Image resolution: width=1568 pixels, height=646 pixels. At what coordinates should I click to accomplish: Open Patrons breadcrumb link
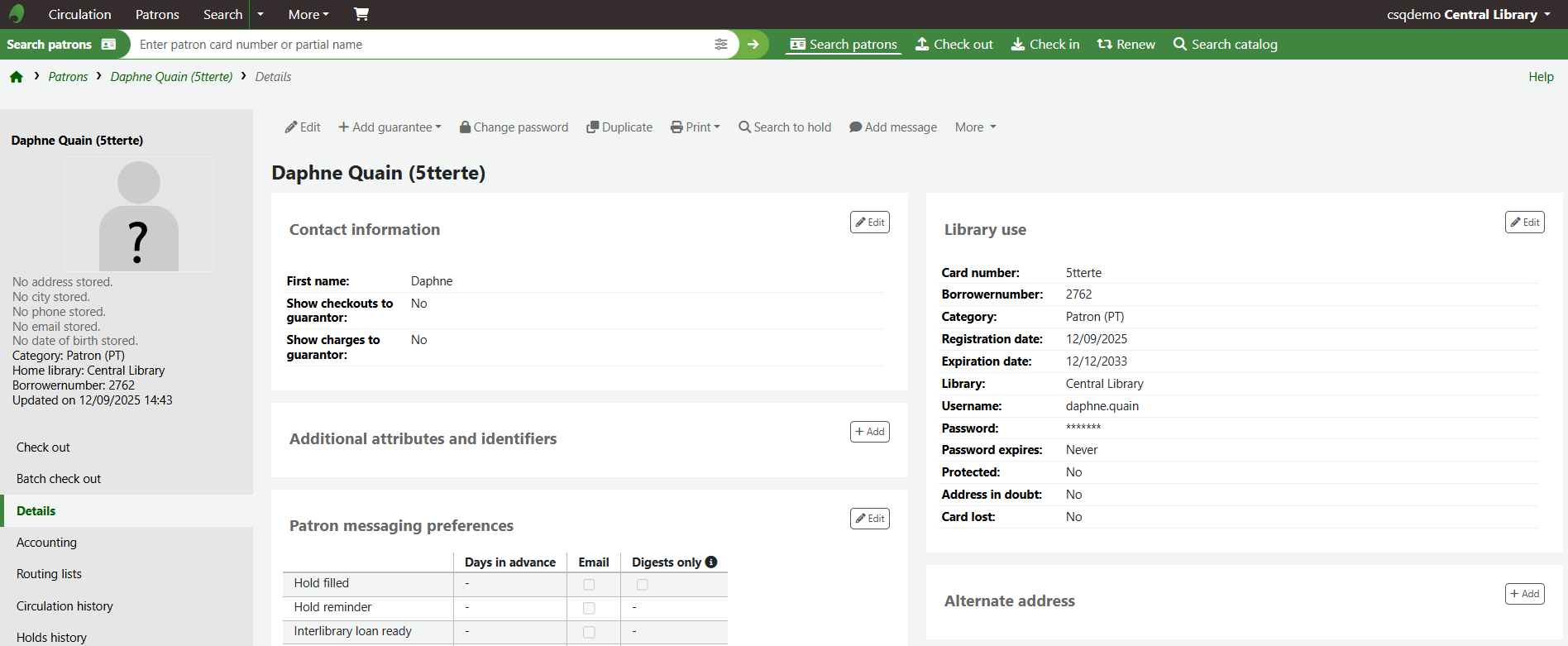pos(68,77)
